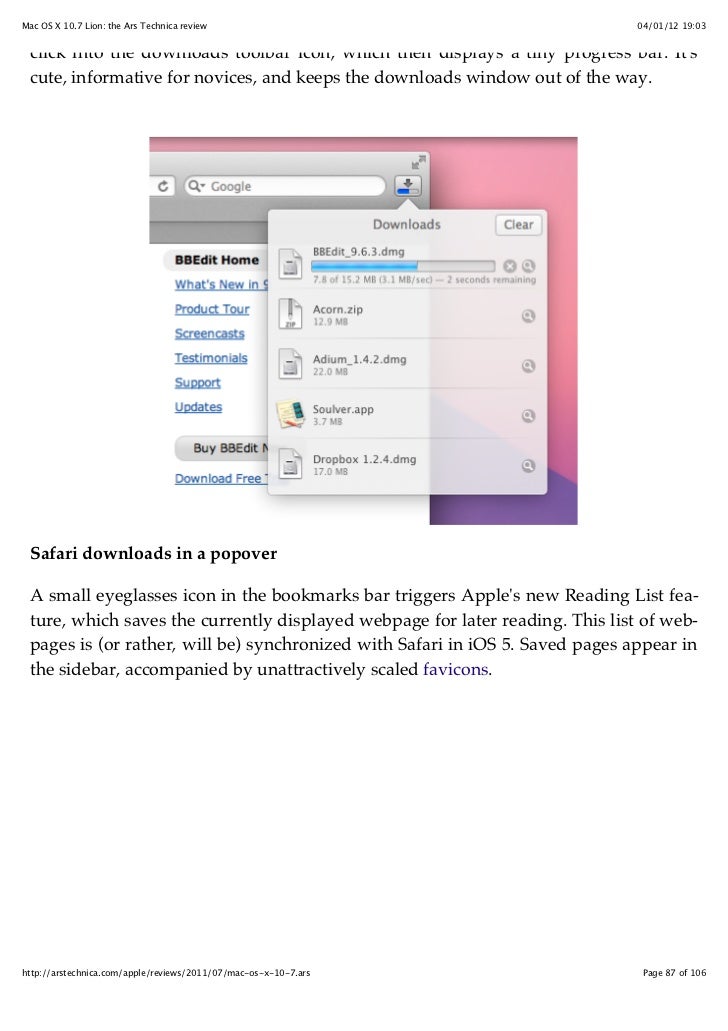The height and width of the screenshot is (1031, 728).
Task: Clear the downloads list
Action: click(x=518, y=225)
